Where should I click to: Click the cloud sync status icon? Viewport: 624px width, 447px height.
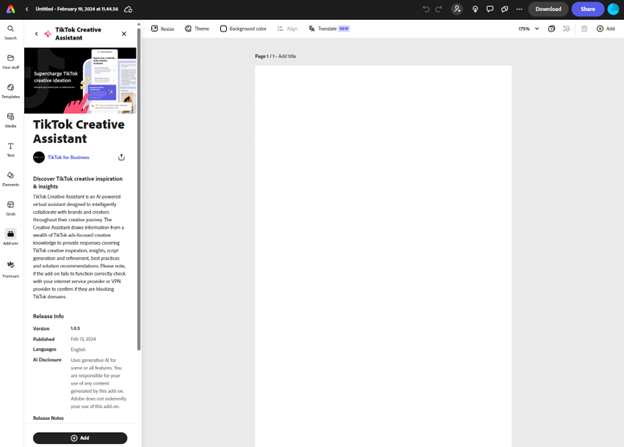point(128,9)
